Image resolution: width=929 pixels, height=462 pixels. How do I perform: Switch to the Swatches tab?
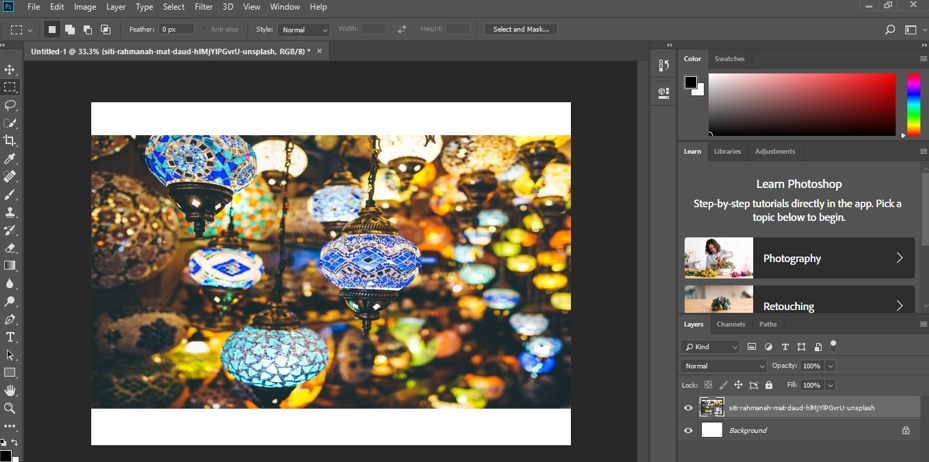coord(729,59)
